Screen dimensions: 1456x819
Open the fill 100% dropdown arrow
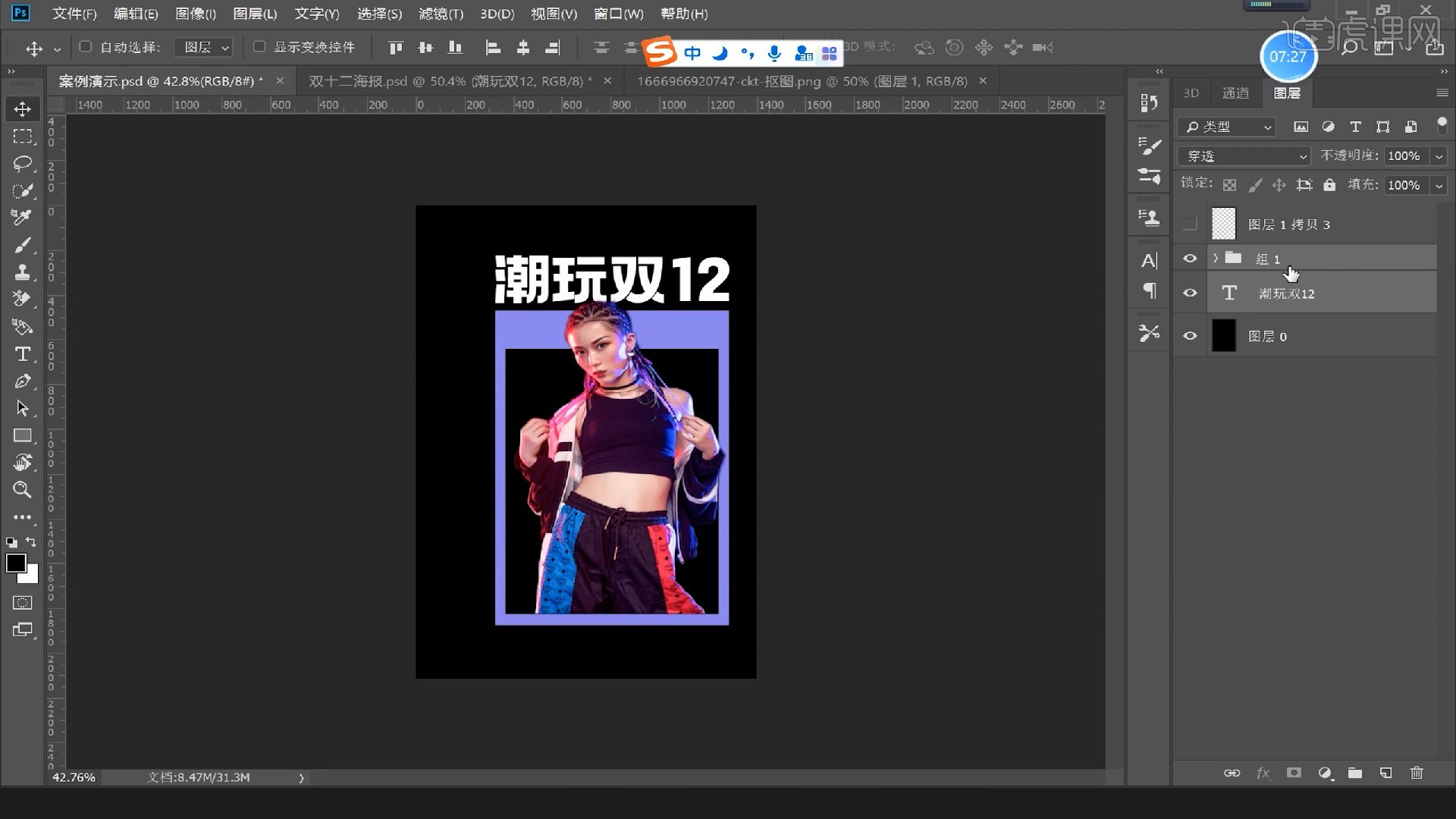click(x=1439, y=185)
